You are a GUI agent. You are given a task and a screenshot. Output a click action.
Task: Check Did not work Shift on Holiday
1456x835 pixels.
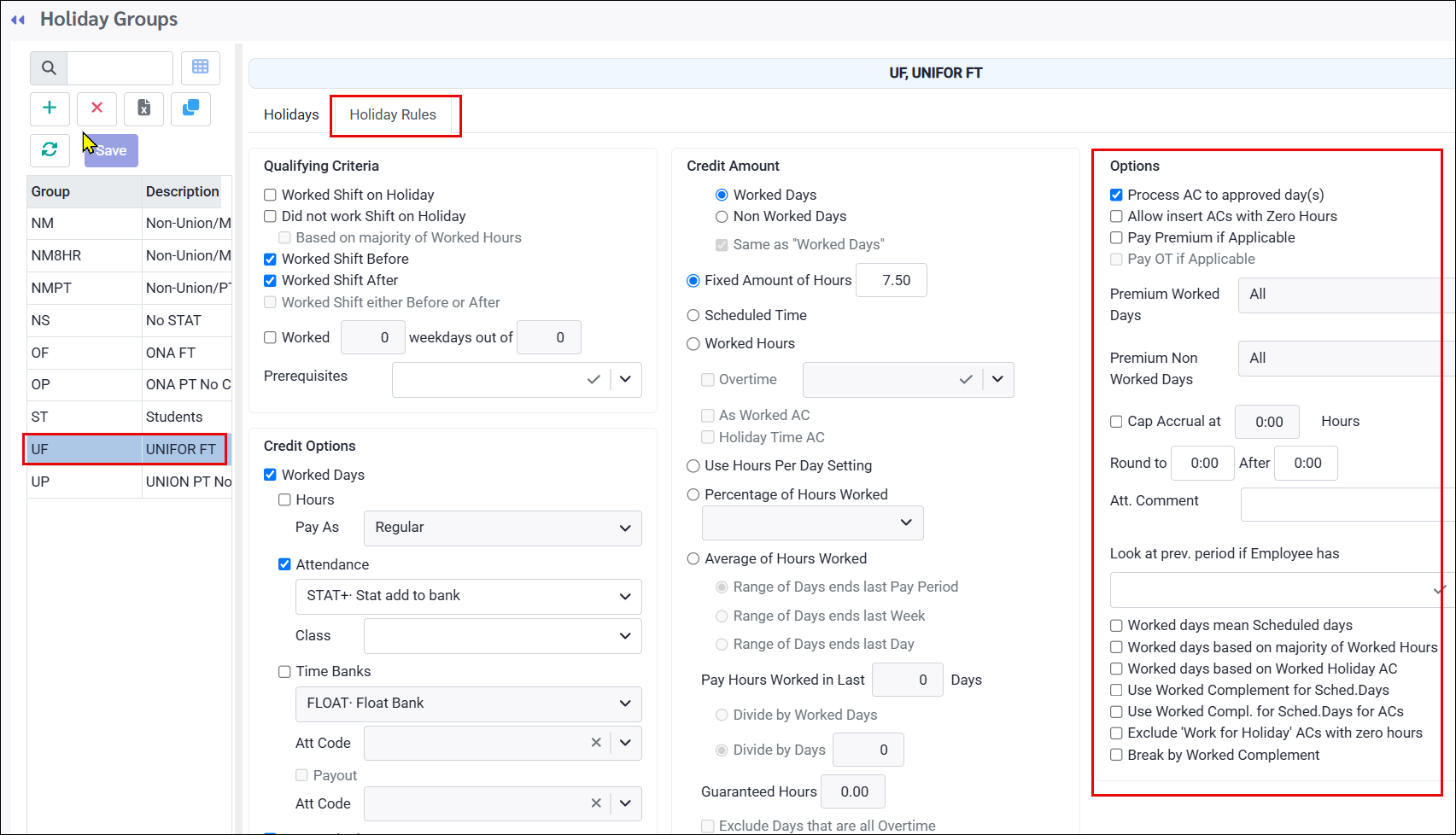point(271,216)
